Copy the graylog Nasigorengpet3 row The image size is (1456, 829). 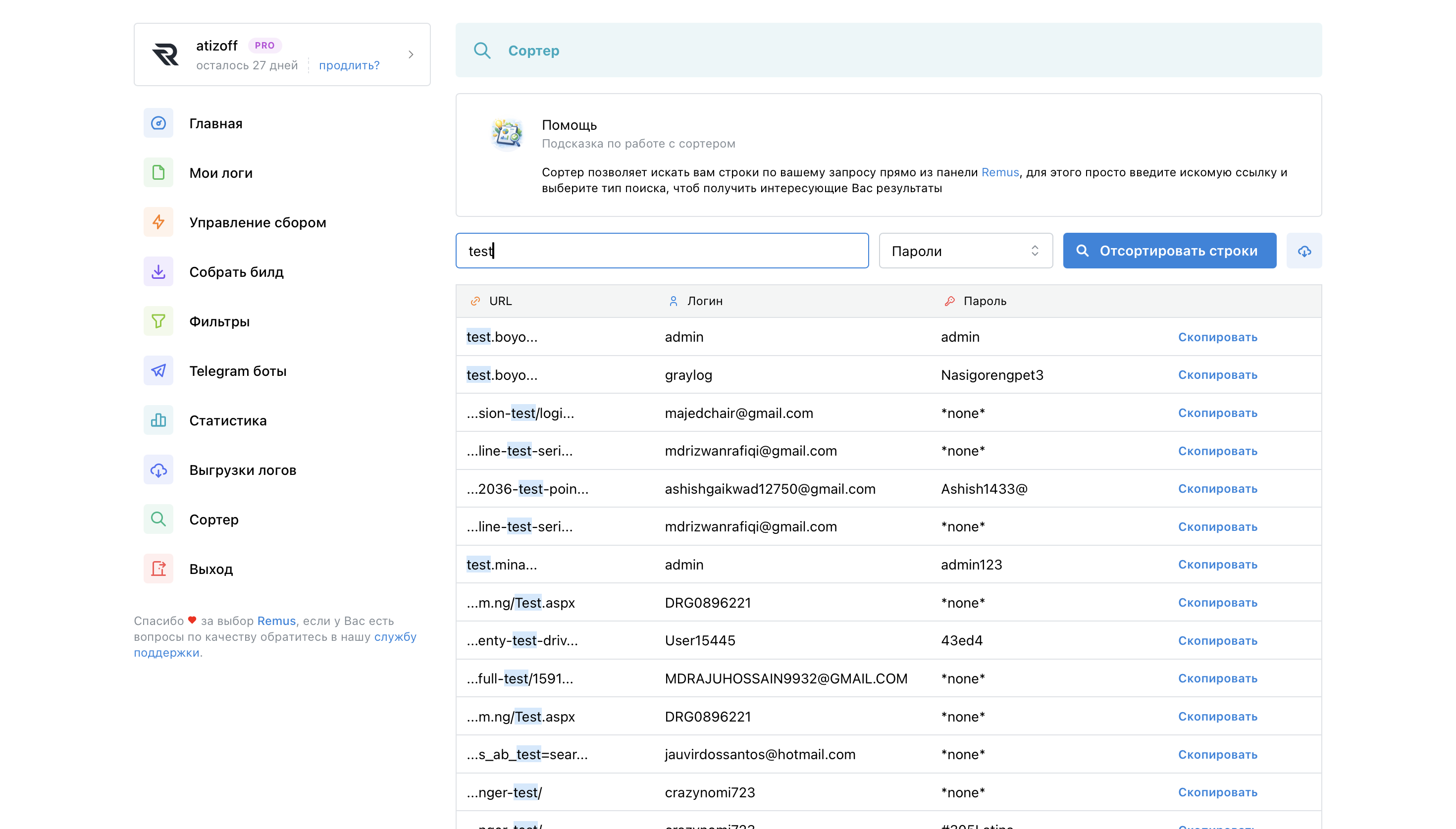pyautogui.click(x=1217, y=375)
